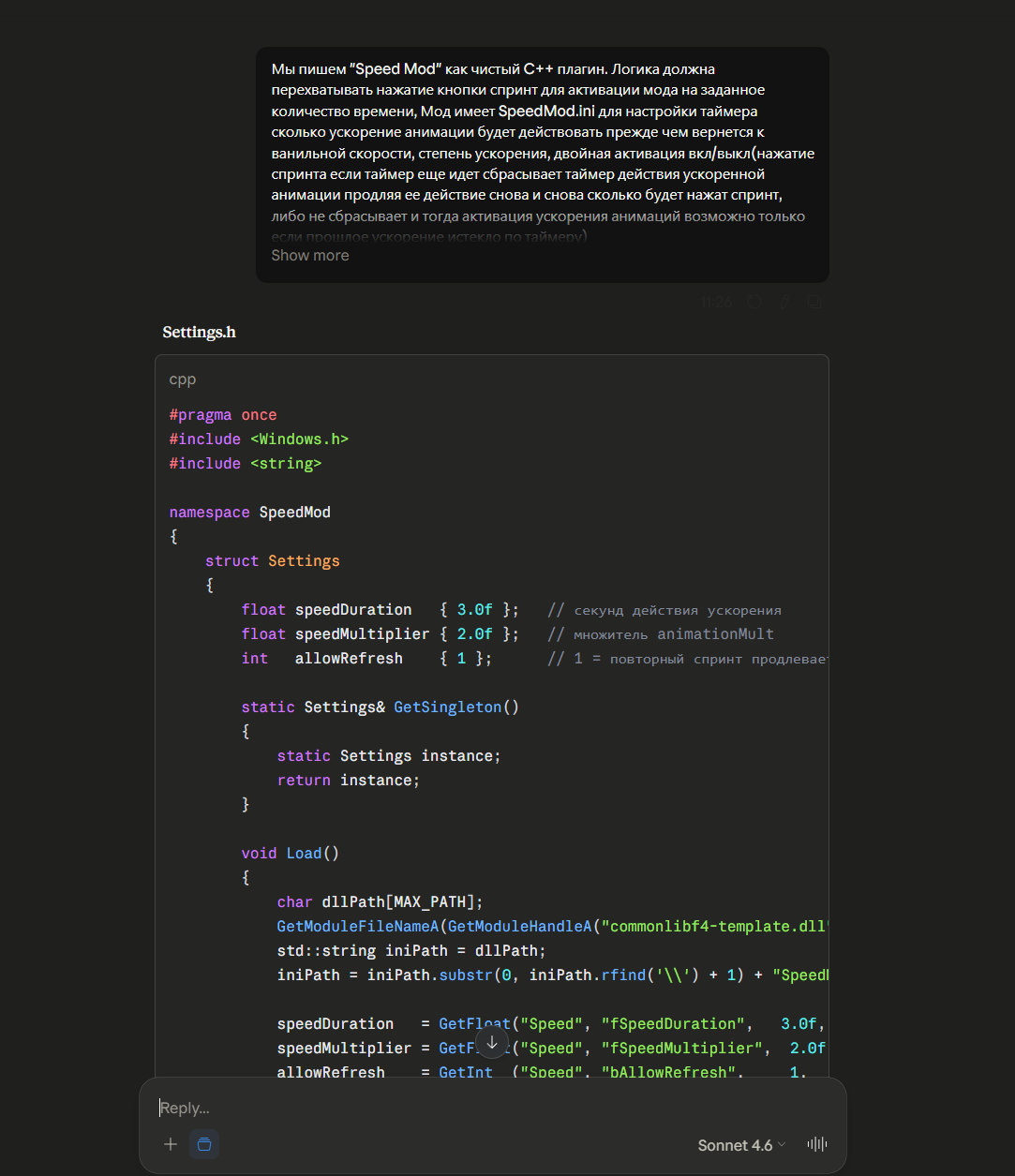The width and height of the screenshot is (1015, 1176).
Task: Click the 'return instance;' line
Action: tap(349, 781)
